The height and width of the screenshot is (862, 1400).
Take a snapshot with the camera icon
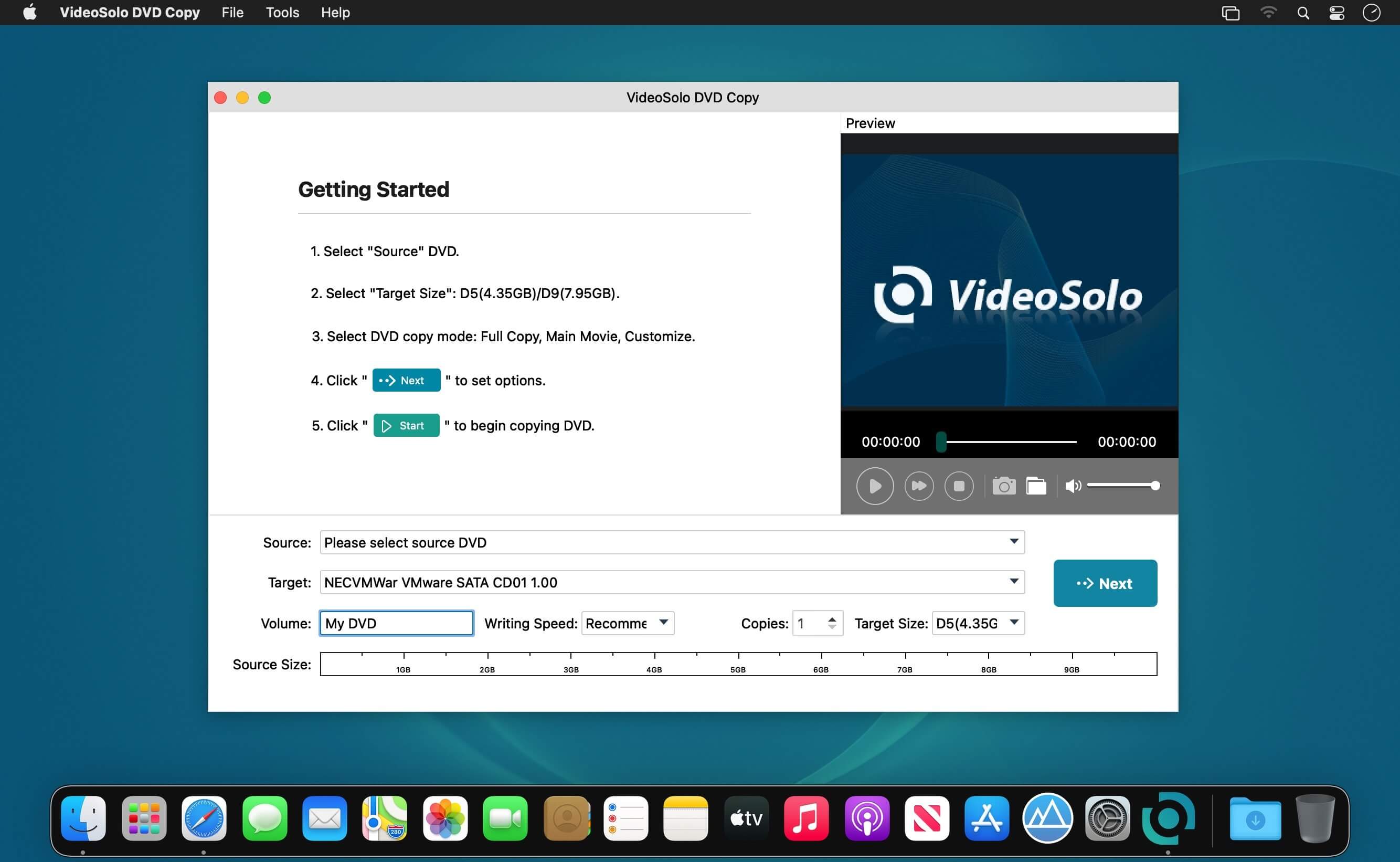tap(1003, 486)
